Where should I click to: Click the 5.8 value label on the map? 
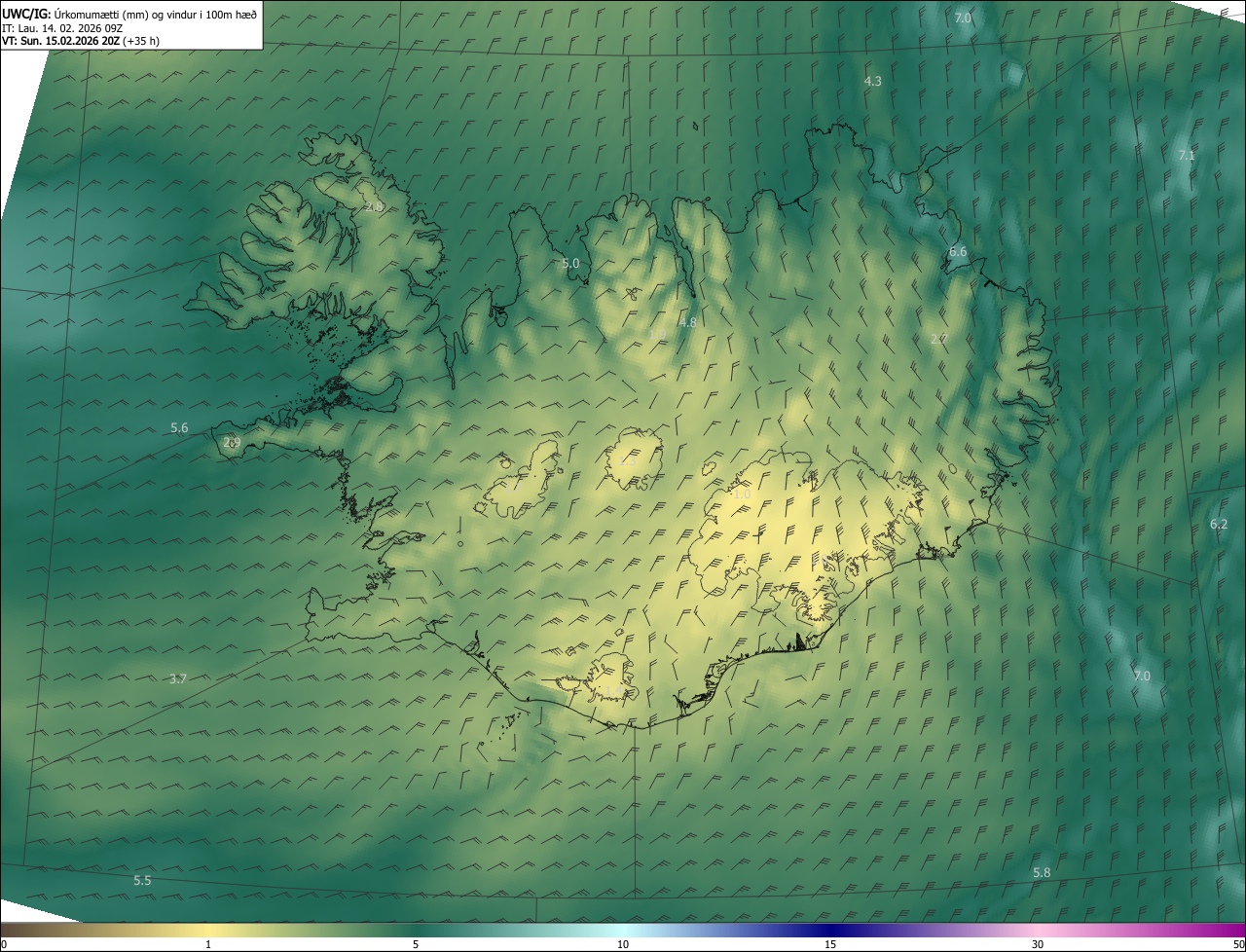click(x=1042, y=872)
